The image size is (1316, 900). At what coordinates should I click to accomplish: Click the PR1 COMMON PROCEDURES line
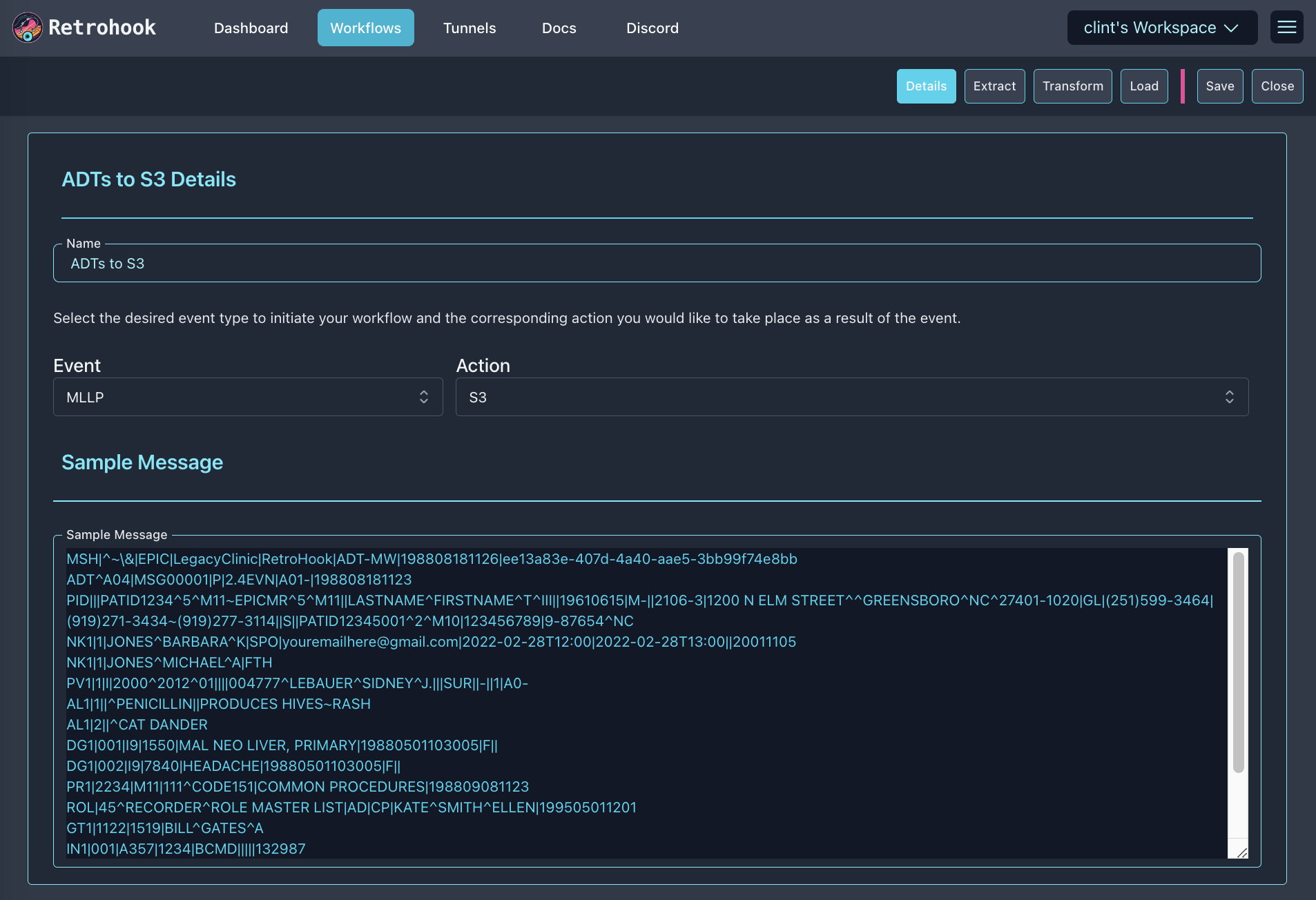pyautogui.click(x=298, y=787)
